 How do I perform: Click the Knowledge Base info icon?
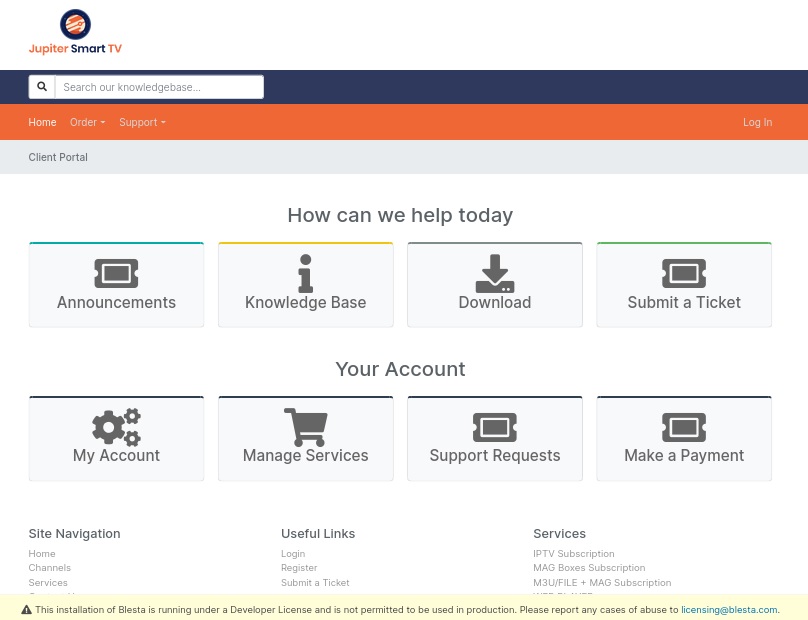click(x=305, y=273)
